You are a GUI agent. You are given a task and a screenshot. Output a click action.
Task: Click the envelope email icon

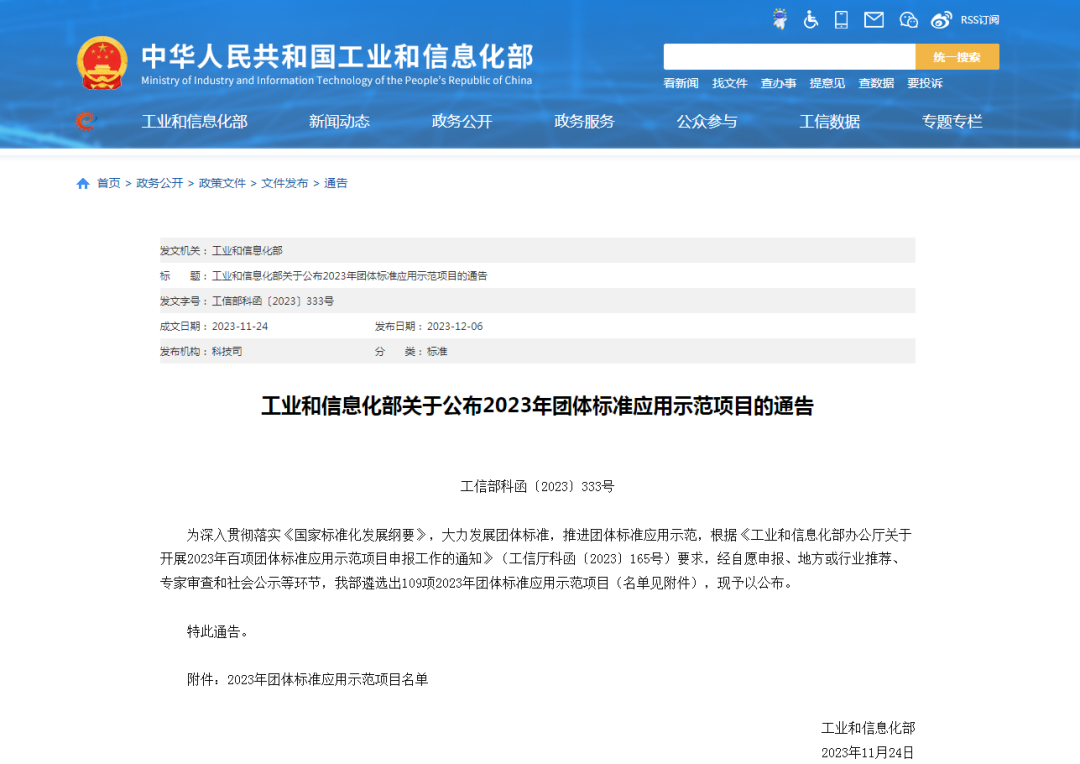pyautogui.click(x=874, y=20)
